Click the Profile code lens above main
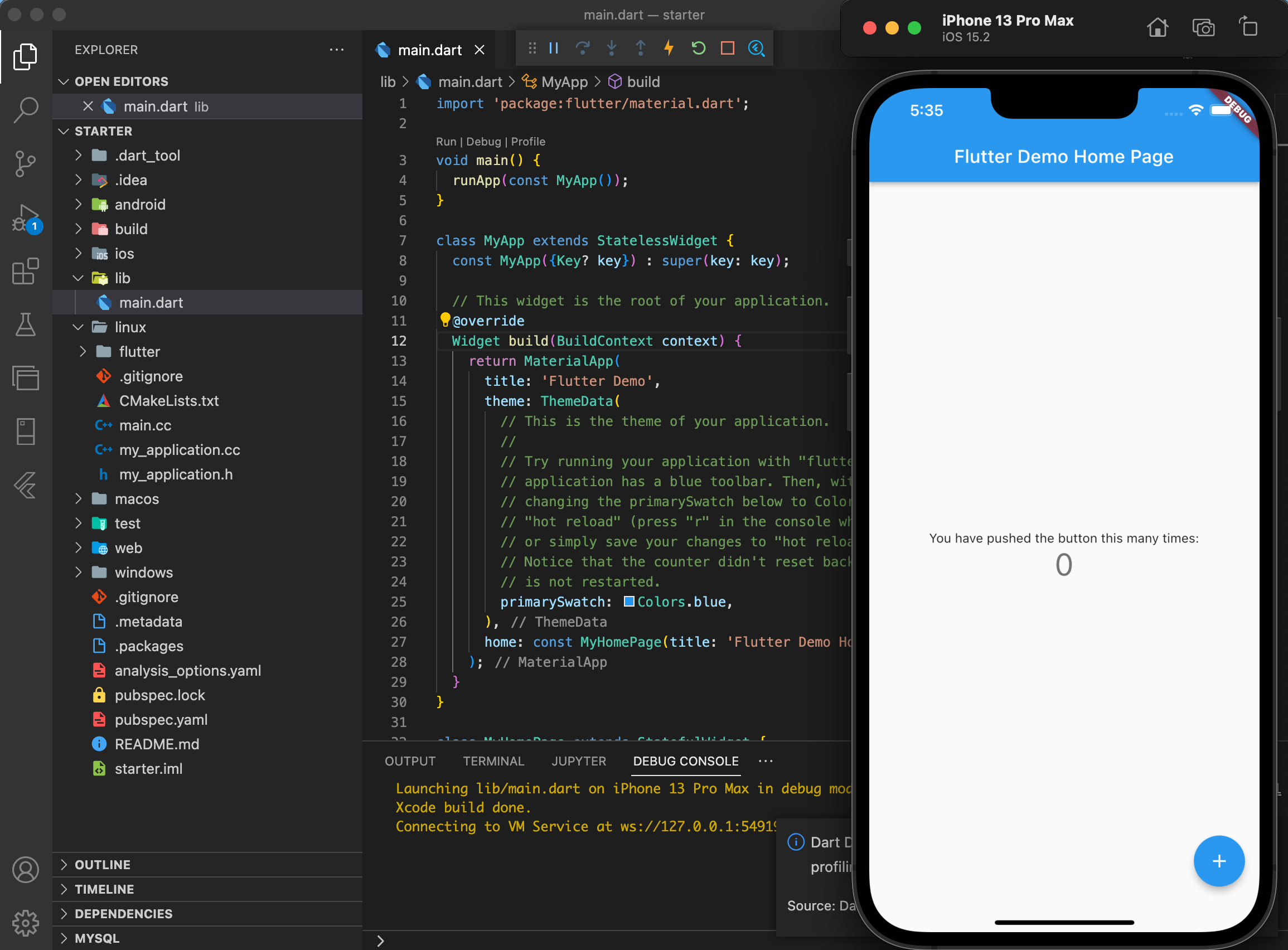The height and width of the screenshot is (950, 1288). pos(528,142)
